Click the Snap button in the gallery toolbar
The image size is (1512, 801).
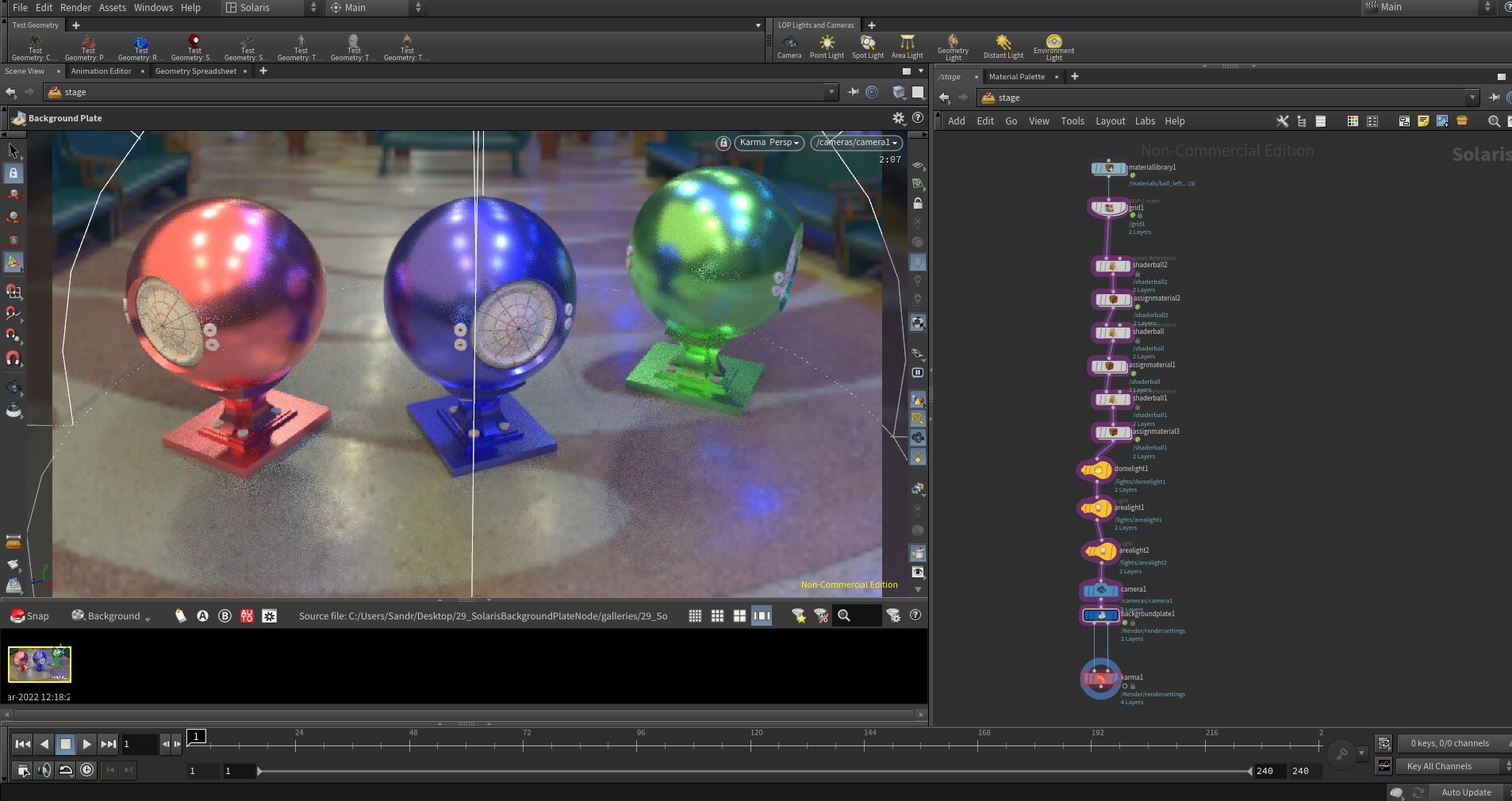pos(29,615)
